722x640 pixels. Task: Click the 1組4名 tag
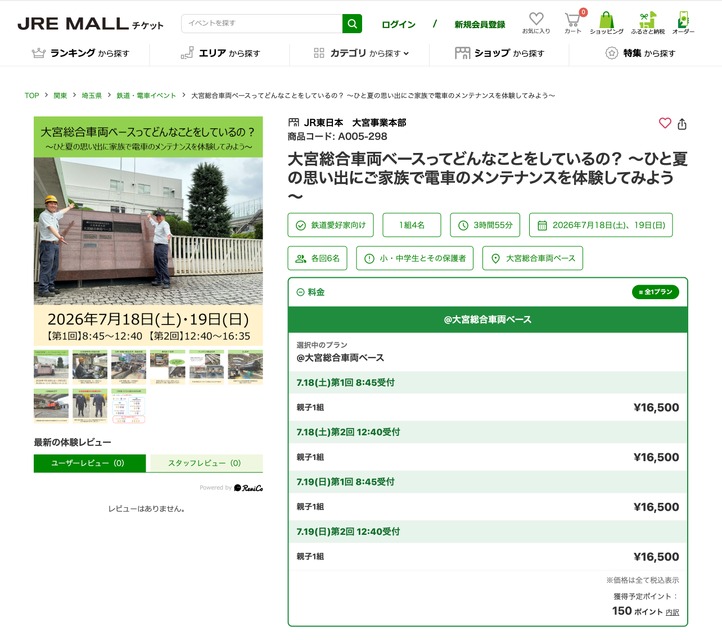coord(412,225)
